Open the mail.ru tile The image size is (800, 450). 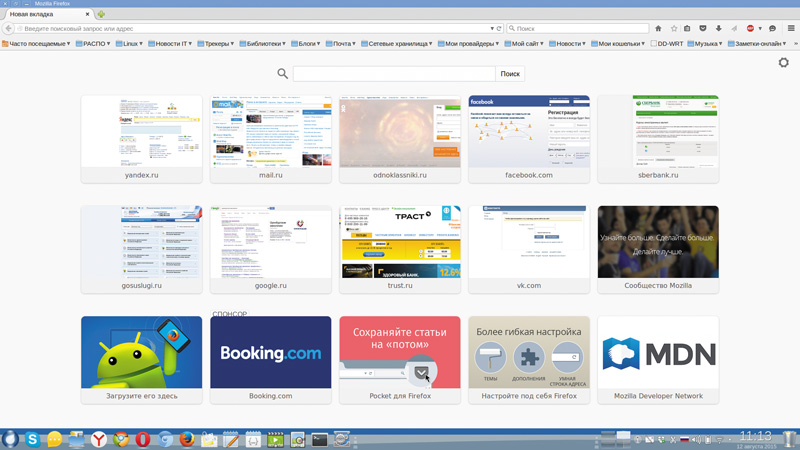click(270, 139)
